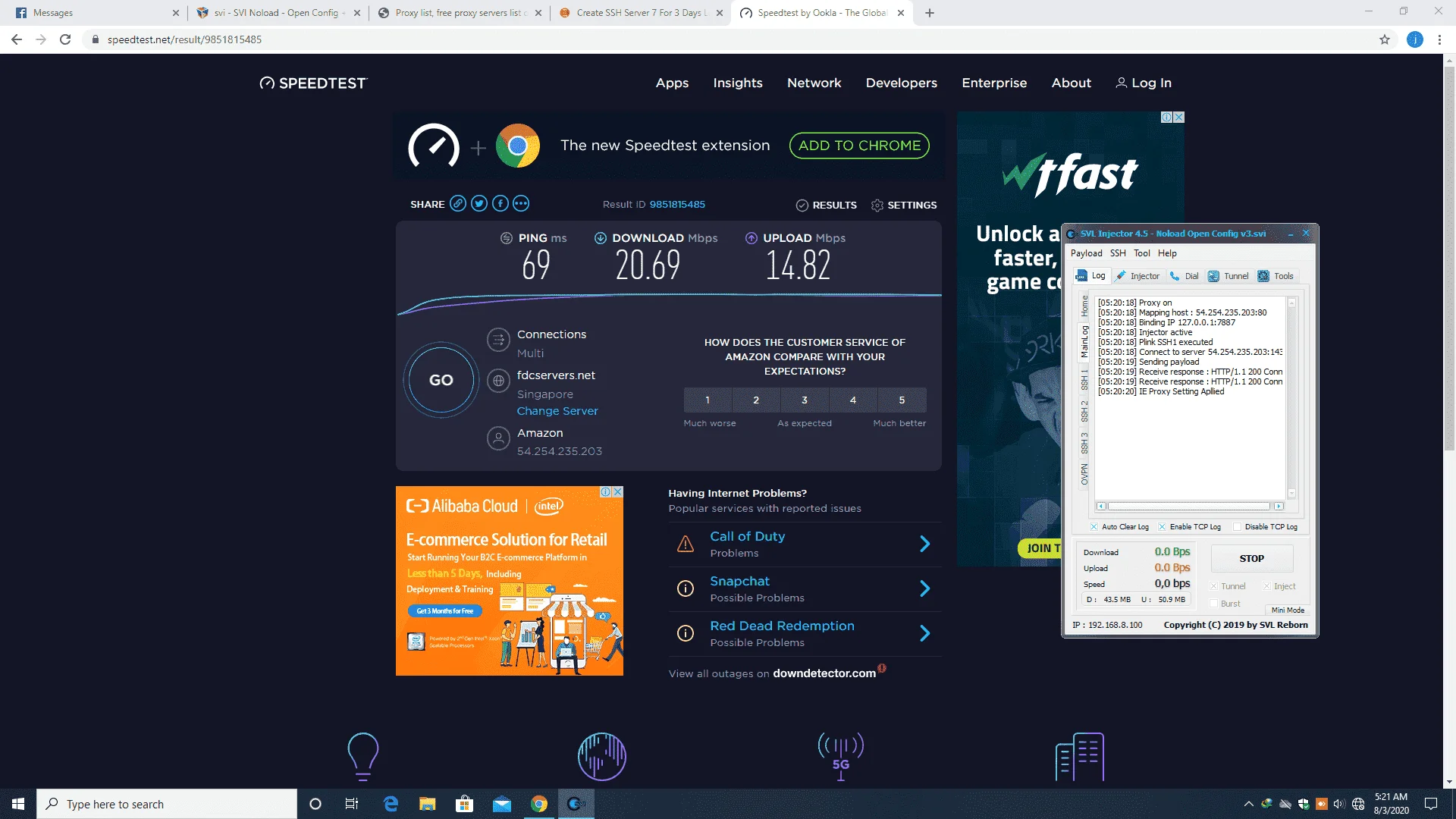Close the Alibaba Cloud ad with X icon
This screenshot has height=819, width=1456.
(618, 492)
